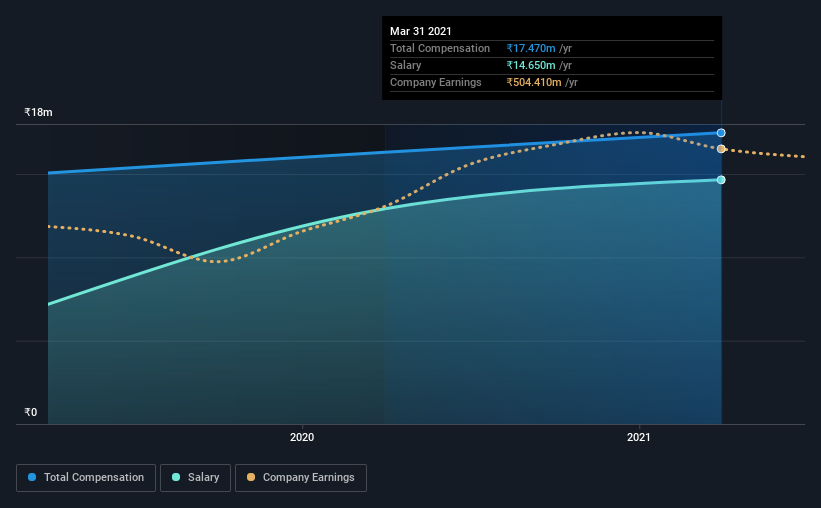Click the 2021 x-axis label

(639, 437)
